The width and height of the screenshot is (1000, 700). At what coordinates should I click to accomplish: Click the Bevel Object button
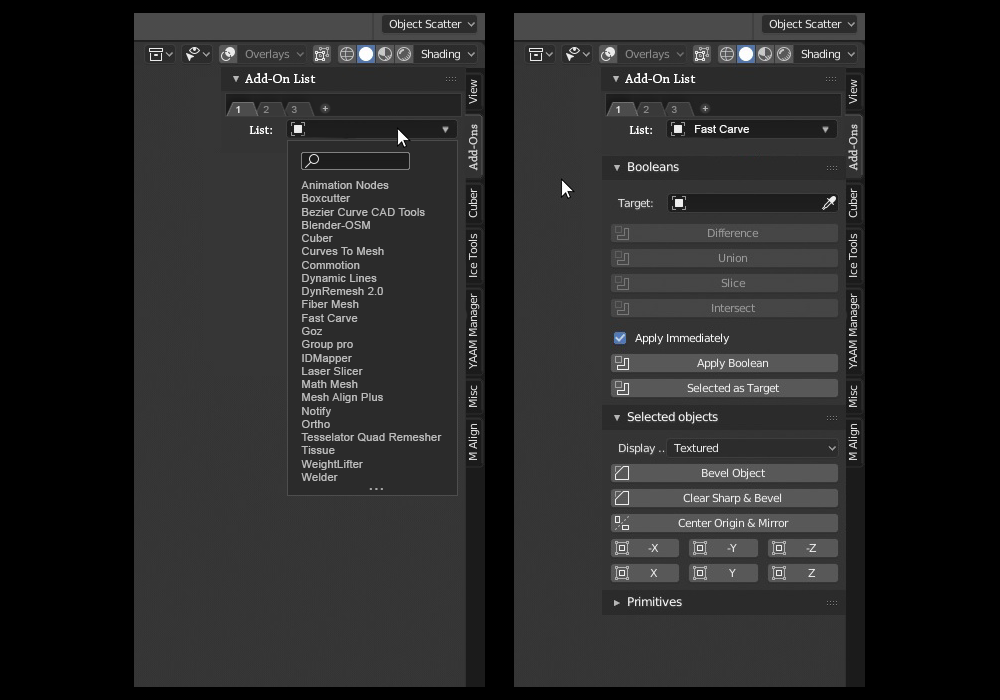pos(724,473)
